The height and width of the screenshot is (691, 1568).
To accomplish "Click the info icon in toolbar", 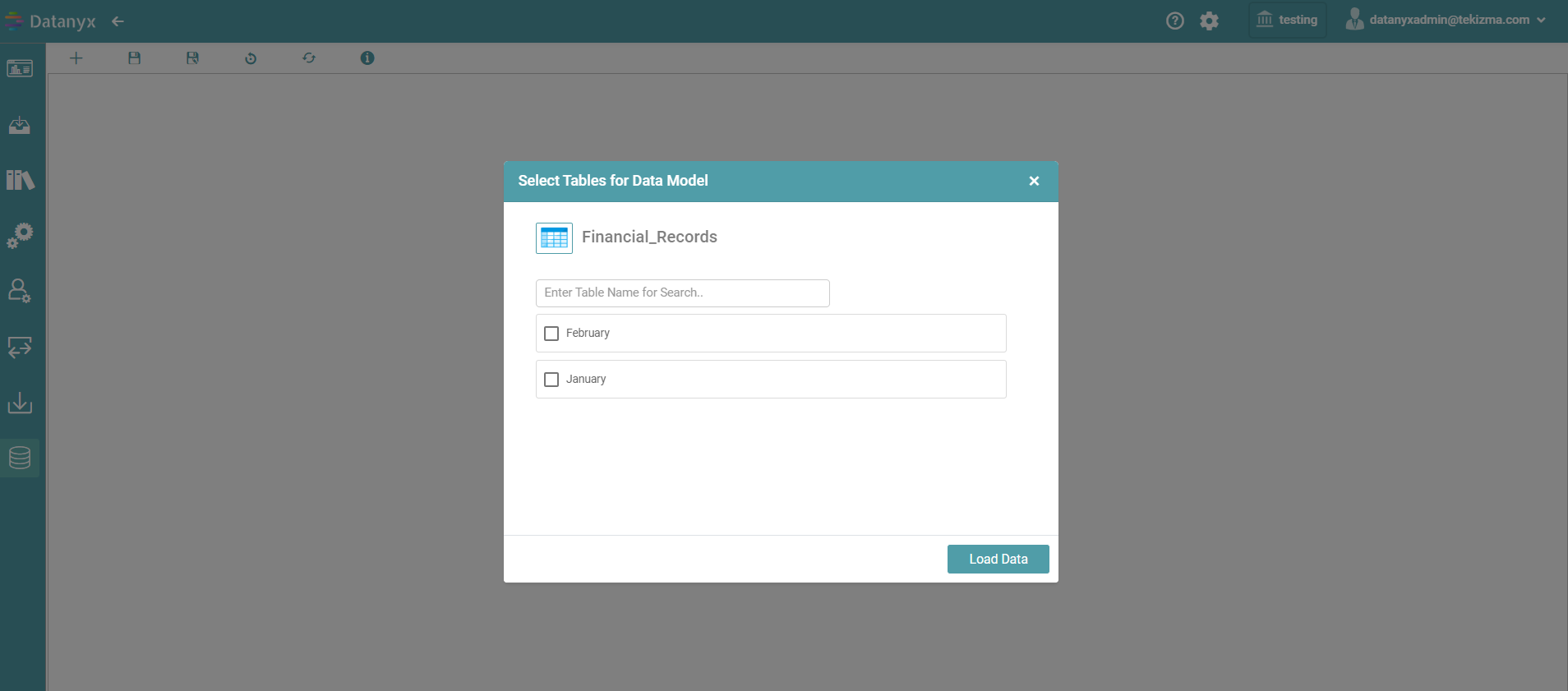I will point(367,58).
